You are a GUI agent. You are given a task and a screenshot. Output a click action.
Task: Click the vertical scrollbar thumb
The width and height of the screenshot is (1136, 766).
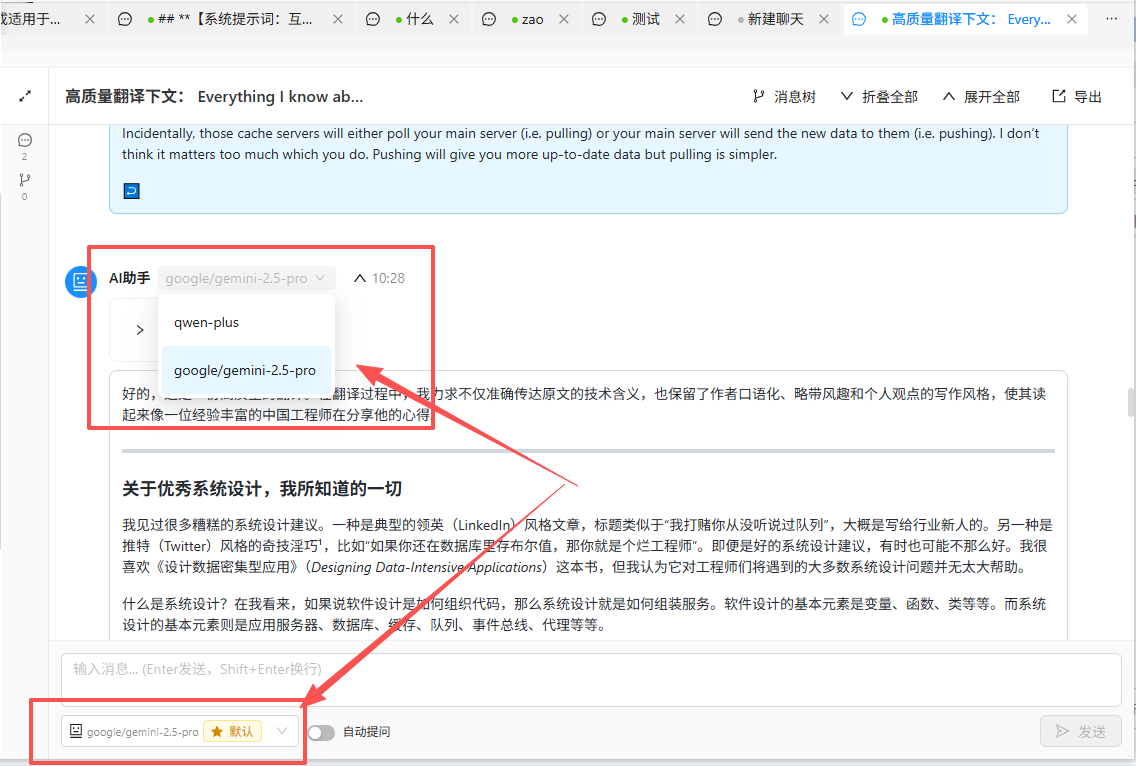coord(1131,402)
